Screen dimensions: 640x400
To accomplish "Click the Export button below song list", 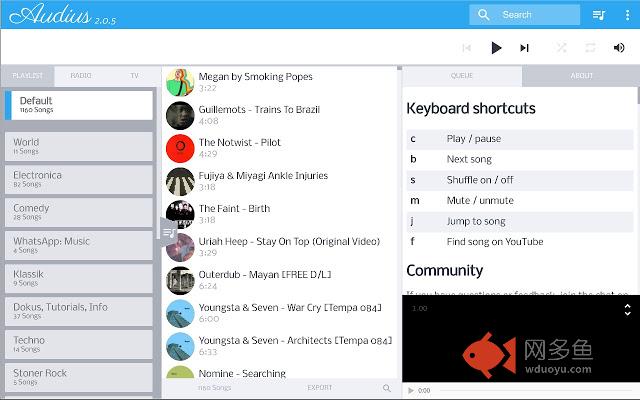I will click(320, 387).
